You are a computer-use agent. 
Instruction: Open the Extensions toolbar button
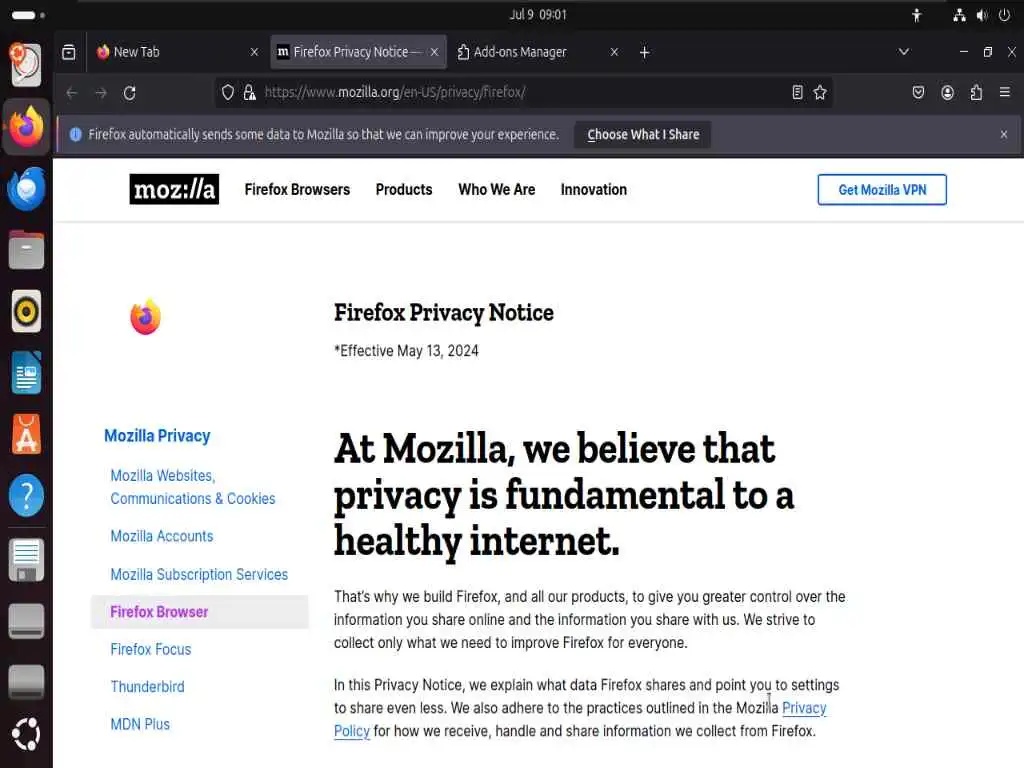pyautogui.click(x=976, y=93)
